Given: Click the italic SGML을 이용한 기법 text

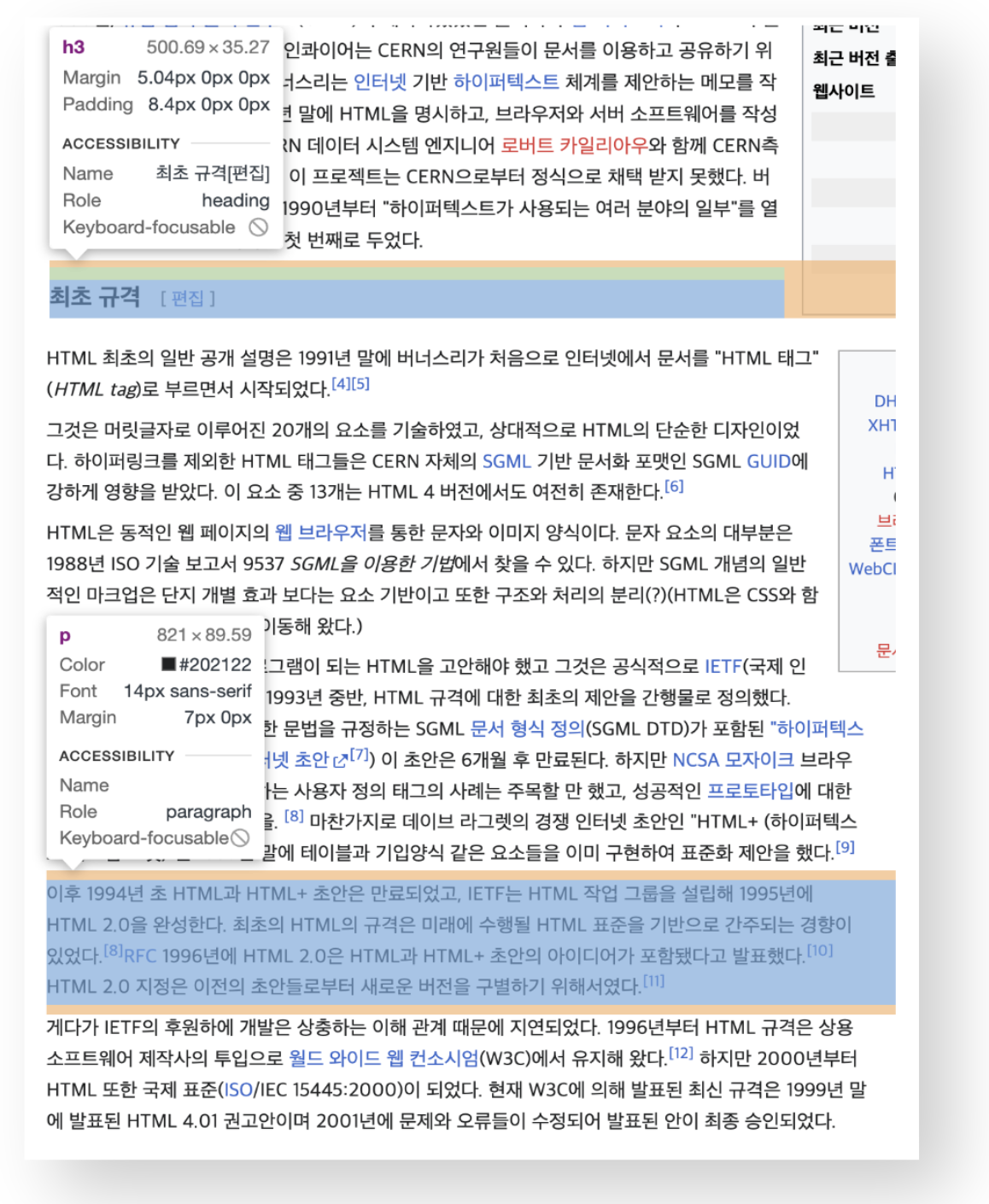Looking at the screenshot, I should (372, 564).
